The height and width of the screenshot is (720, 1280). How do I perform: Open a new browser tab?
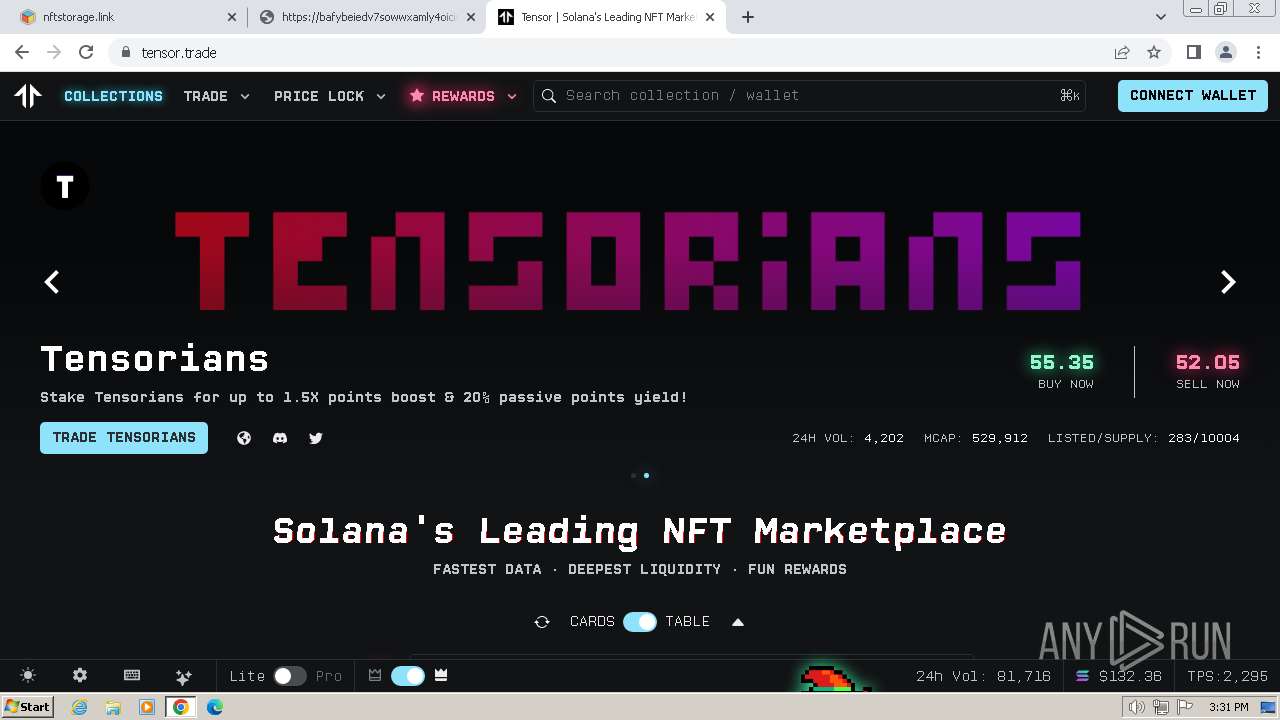pyautogui.click(x=748, y=17)
